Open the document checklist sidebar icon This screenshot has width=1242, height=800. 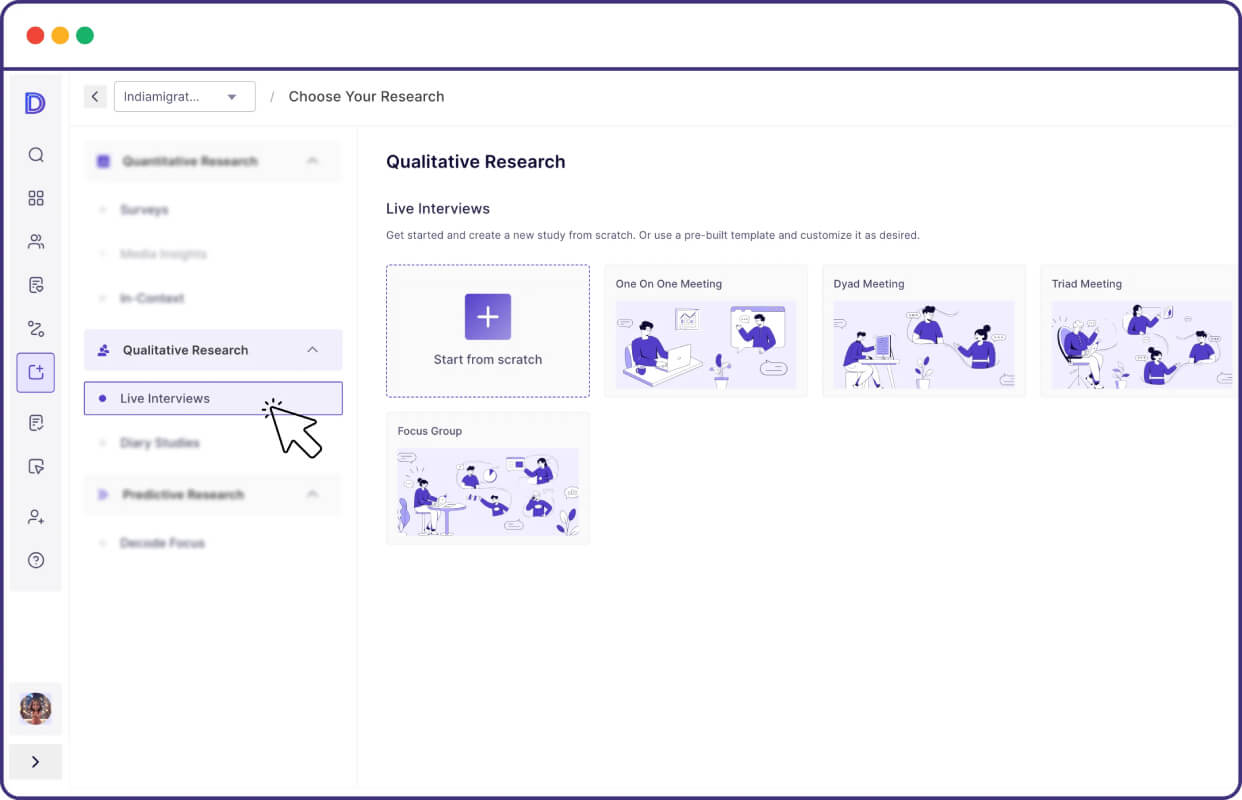point(36,285)
